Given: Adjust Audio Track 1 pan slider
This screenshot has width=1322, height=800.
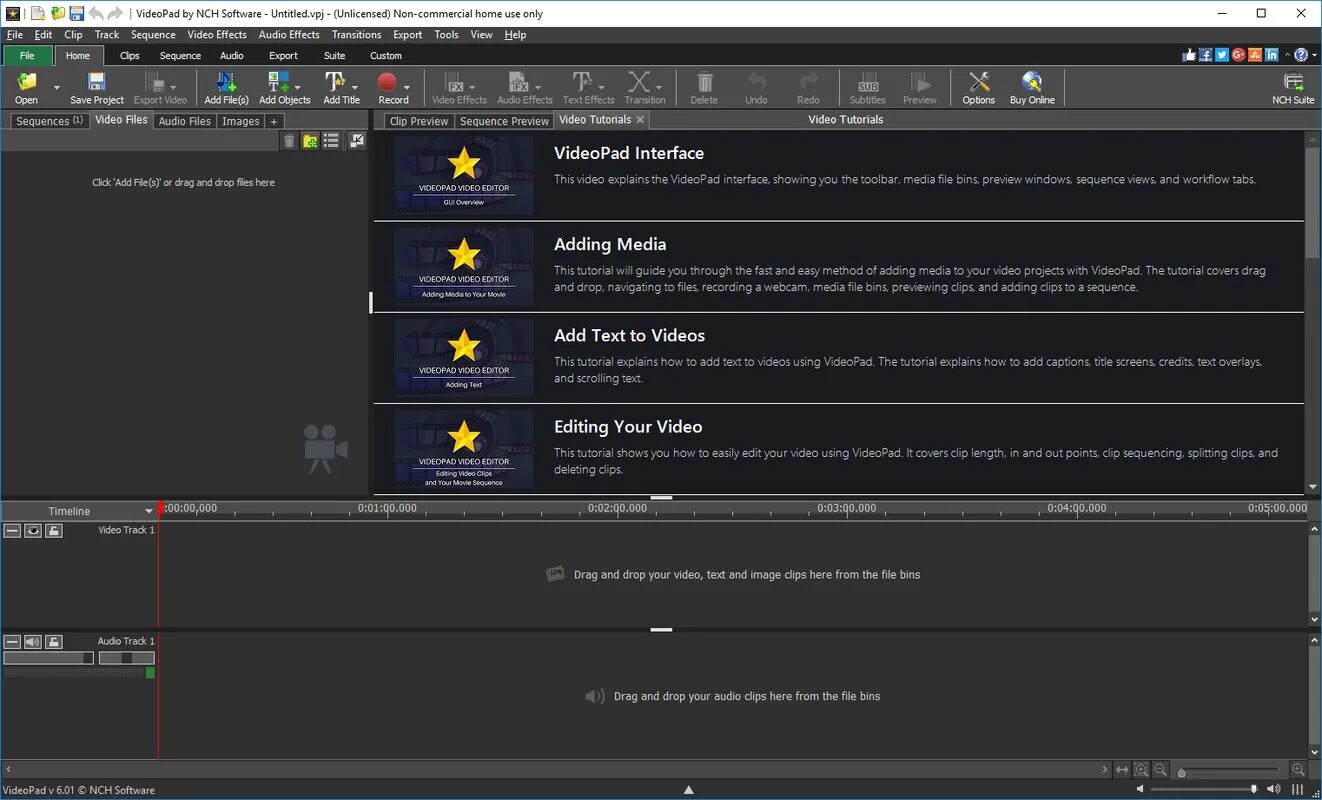Looking at the screenshot, I should pyautogui.click(x=127, y=658).
